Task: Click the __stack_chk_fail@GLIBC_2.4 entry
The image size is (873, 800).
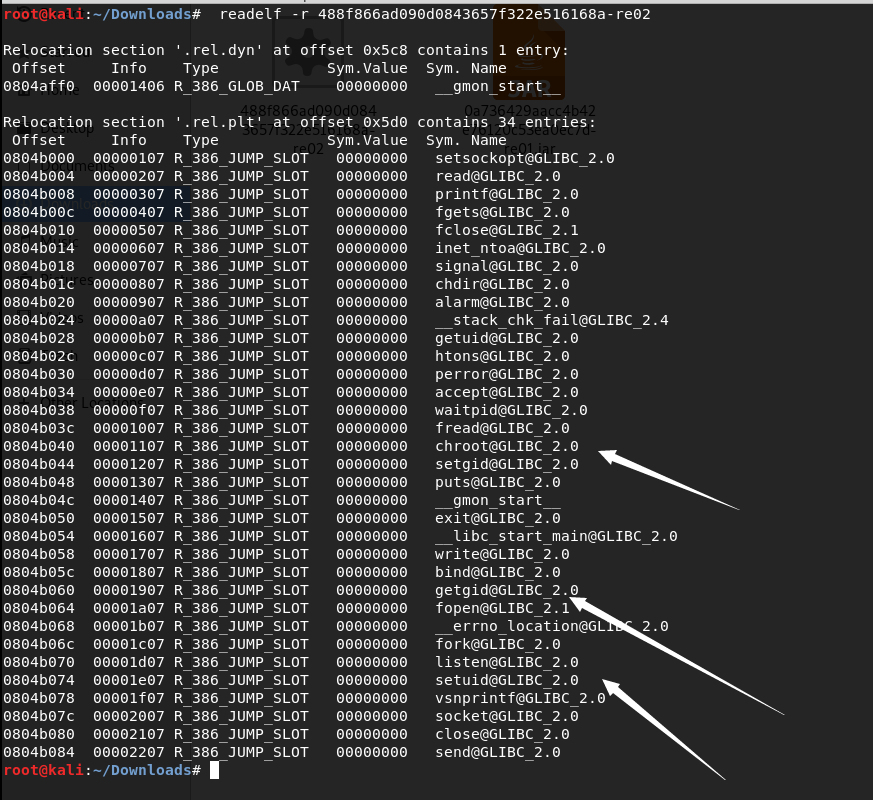Action: tap(552, 320)
